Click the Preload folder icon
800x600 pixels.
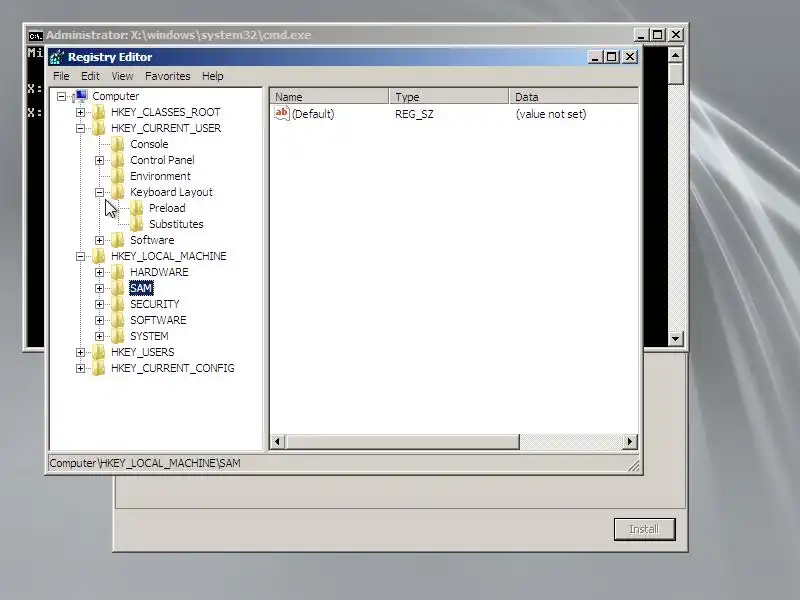136,208
